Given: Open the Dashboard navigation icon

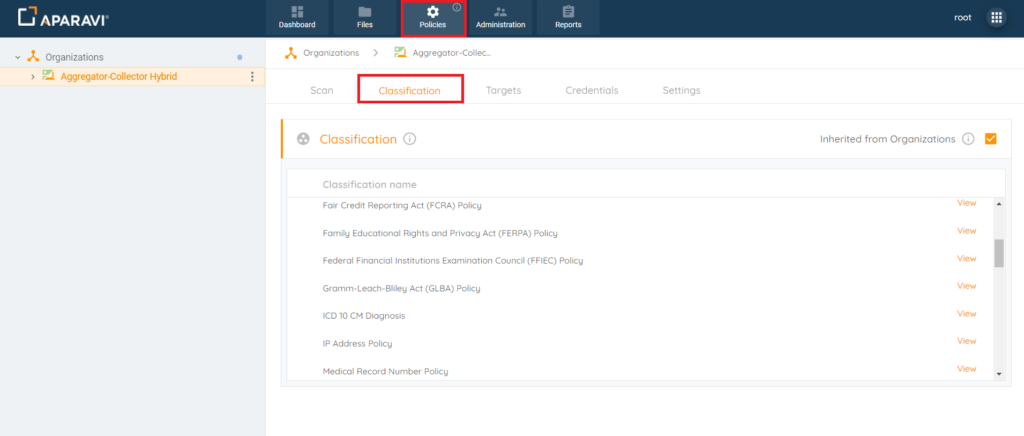Looking at the screenshot, I should (x=297, y=12).
